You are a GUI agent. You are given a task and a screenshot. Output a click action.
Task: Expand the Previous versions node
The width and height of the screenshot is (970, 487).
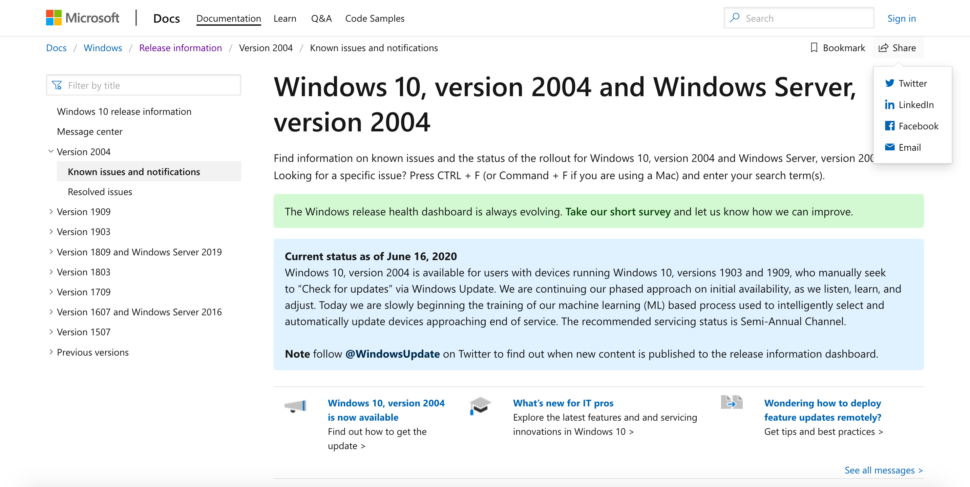tap(51, 352)
